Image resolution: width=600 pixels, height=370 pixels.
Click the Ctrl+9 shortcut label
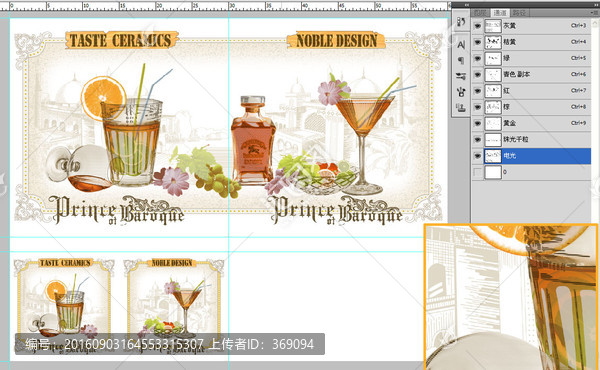pos(579,123)
